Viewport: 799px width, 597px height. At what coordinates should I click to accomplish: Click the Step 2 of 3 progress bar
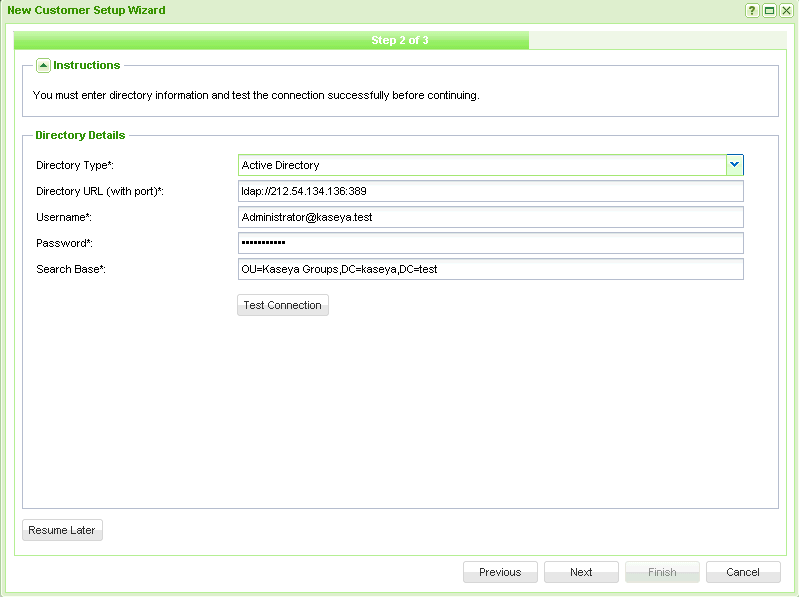399,41
